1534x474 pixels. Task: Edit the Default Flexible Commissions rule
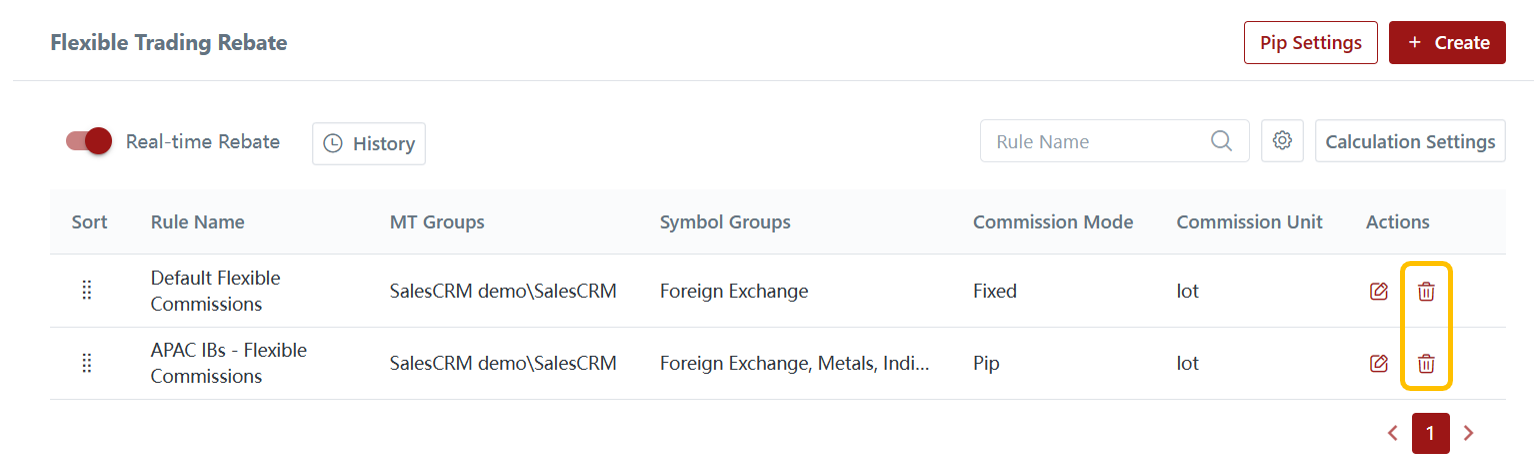(1379, 292)
